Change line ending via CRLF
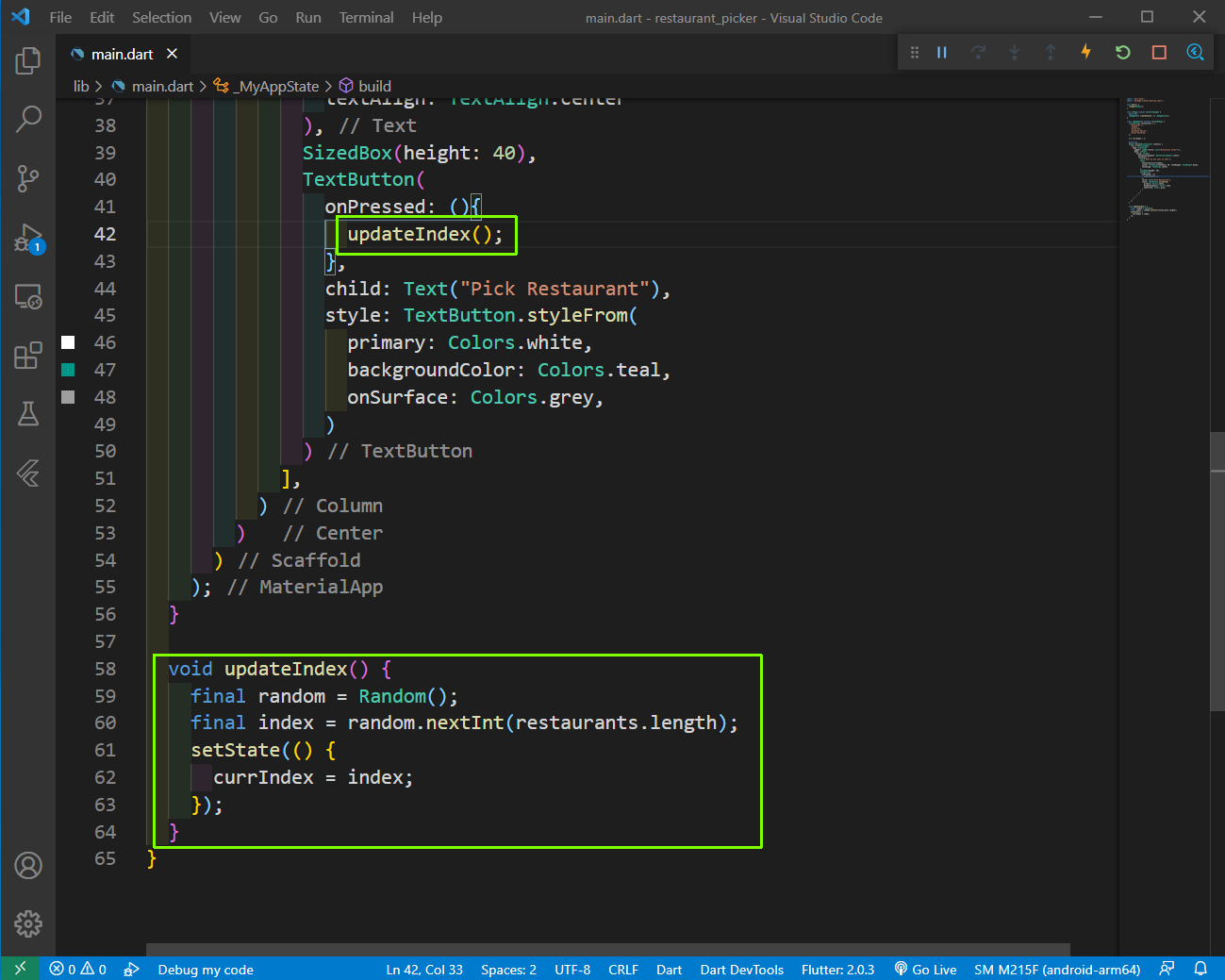 click(623, 969)
